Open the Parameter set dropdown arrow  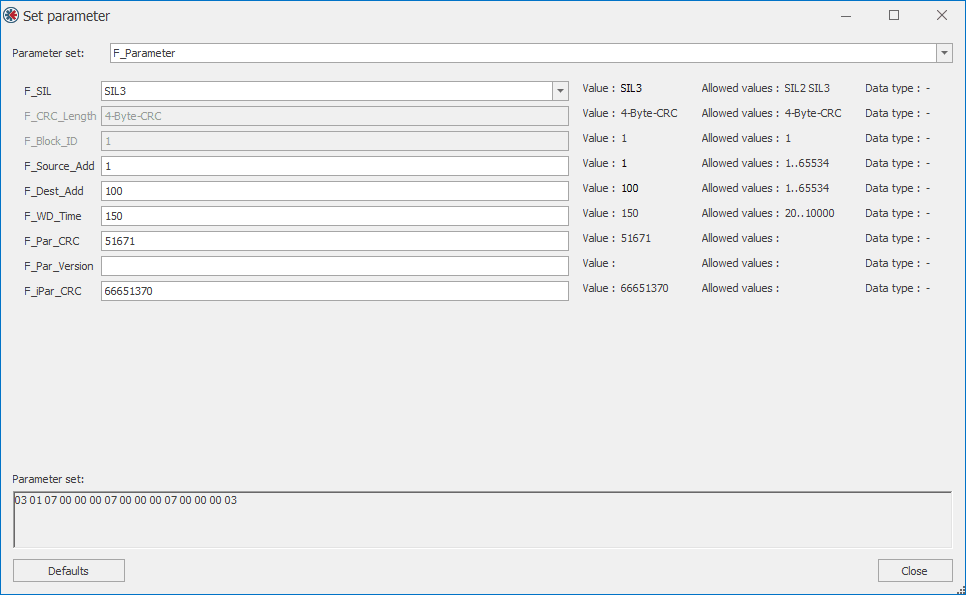point(944,53)
